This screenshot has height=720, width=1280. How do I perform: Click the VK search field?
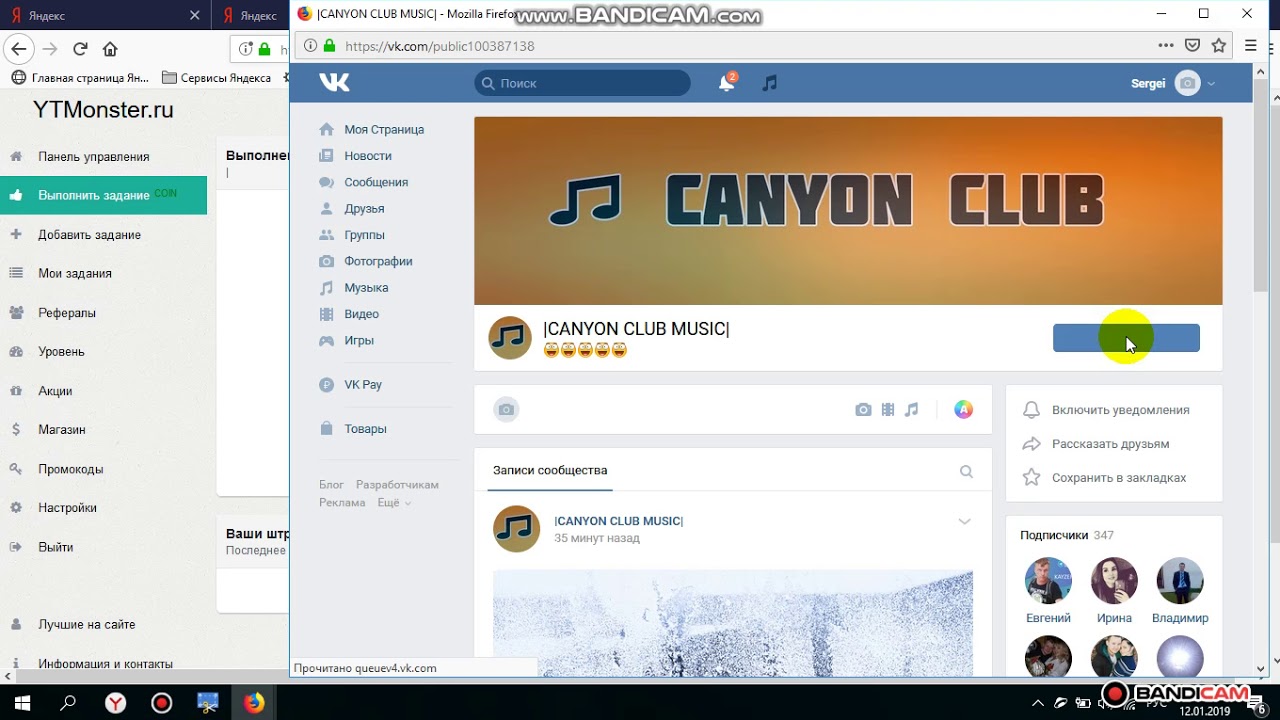(582, 83)
